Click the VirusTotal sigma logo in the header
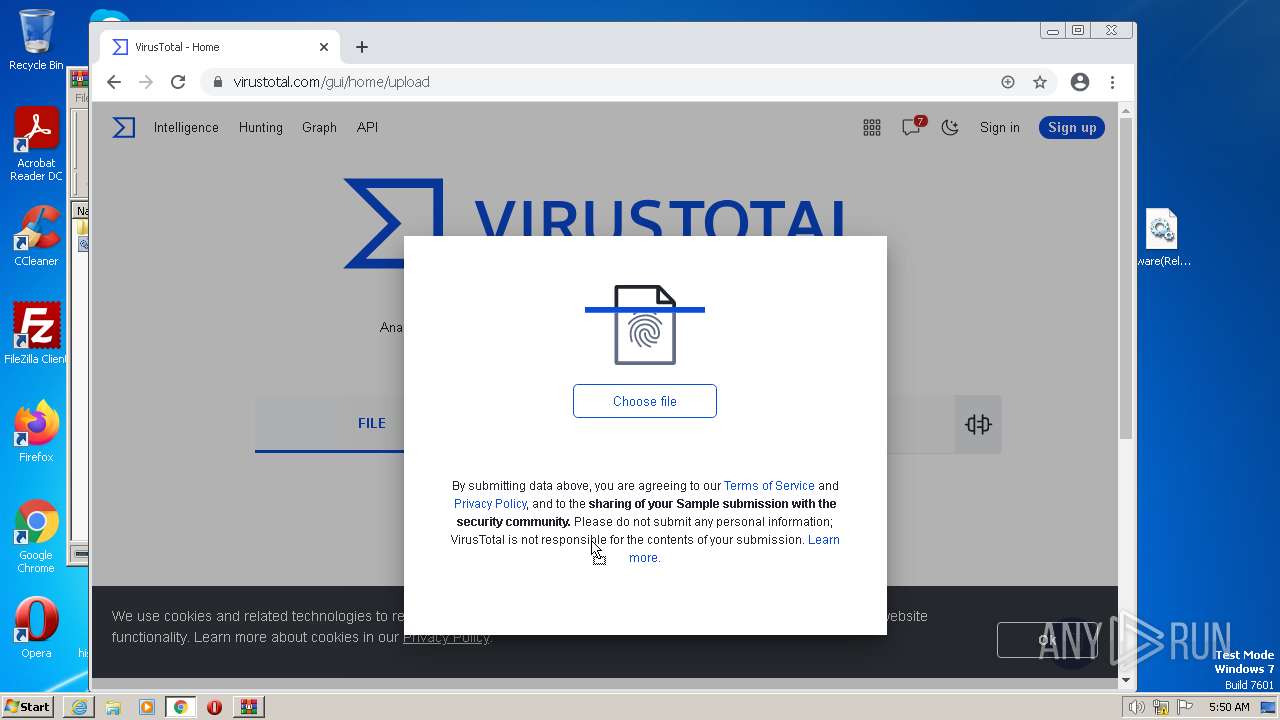The height and width of the screenshot is (720, 1280). 124,127
